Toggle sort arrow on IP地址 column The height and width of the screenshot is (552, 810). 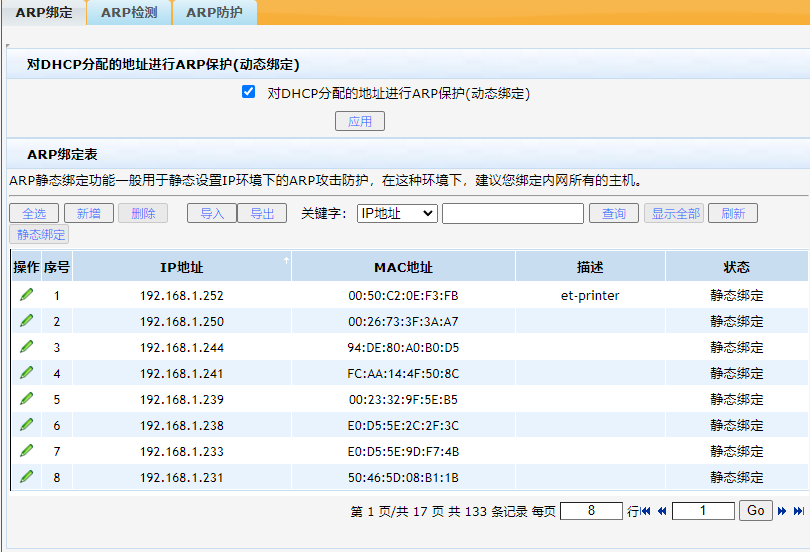[x=286, y=260]
